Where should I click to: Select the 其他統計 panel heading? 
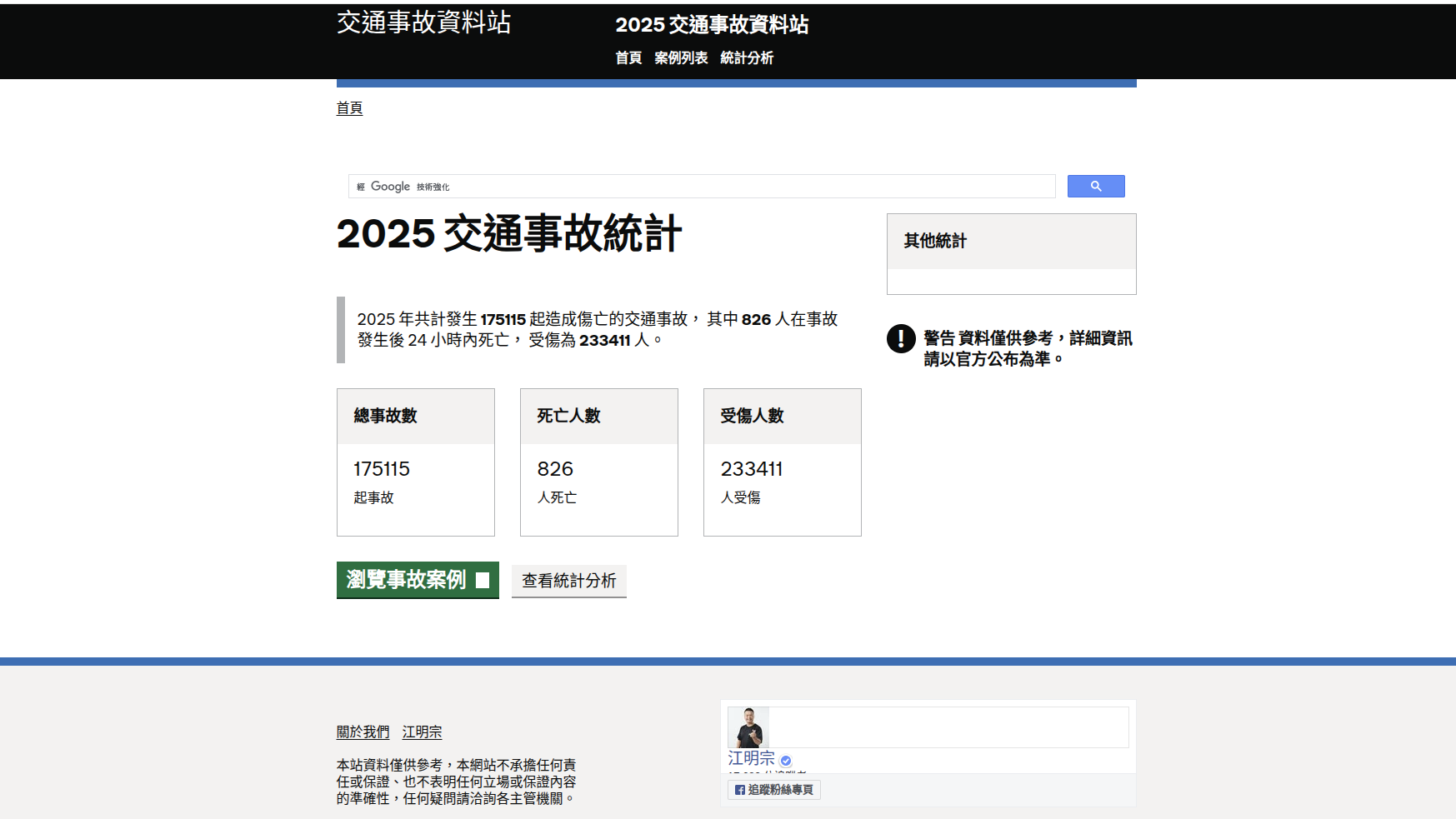click(x=935, y=241)
